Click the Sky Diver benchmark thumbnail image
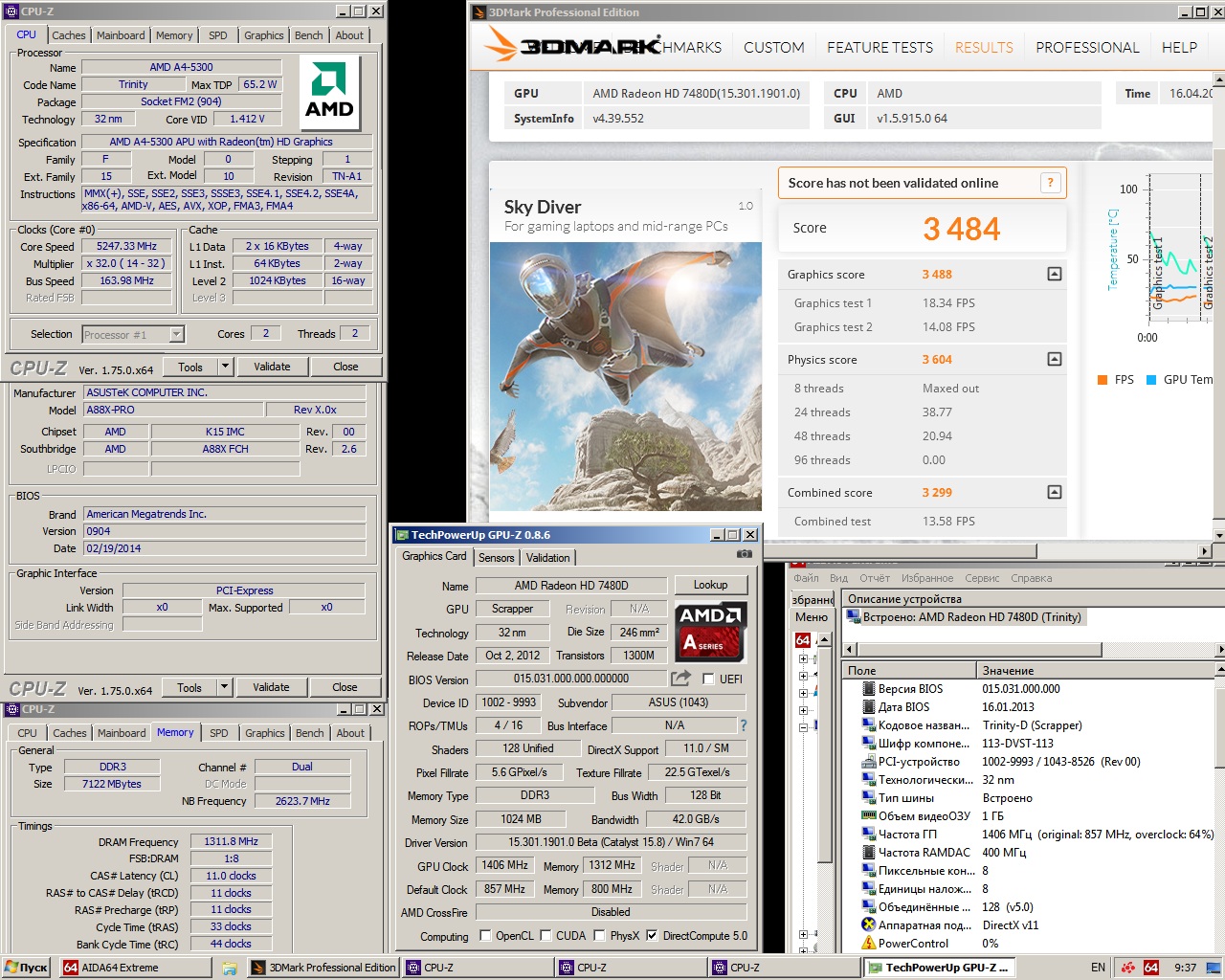 point(626,375)
